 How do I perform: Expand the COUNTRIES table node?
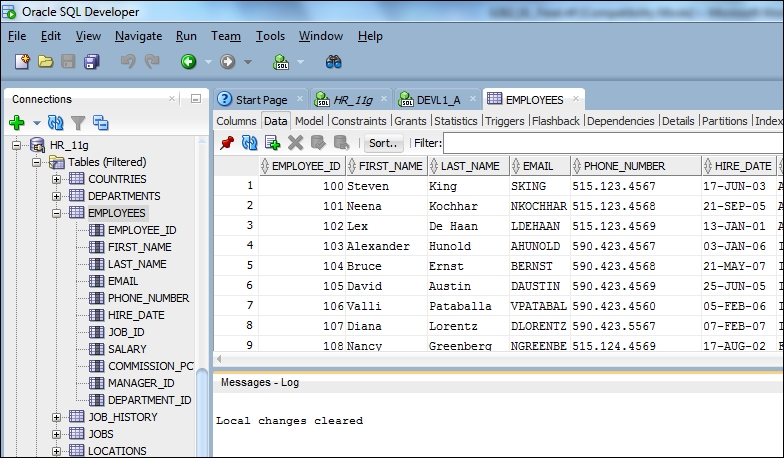pos(56,179)
